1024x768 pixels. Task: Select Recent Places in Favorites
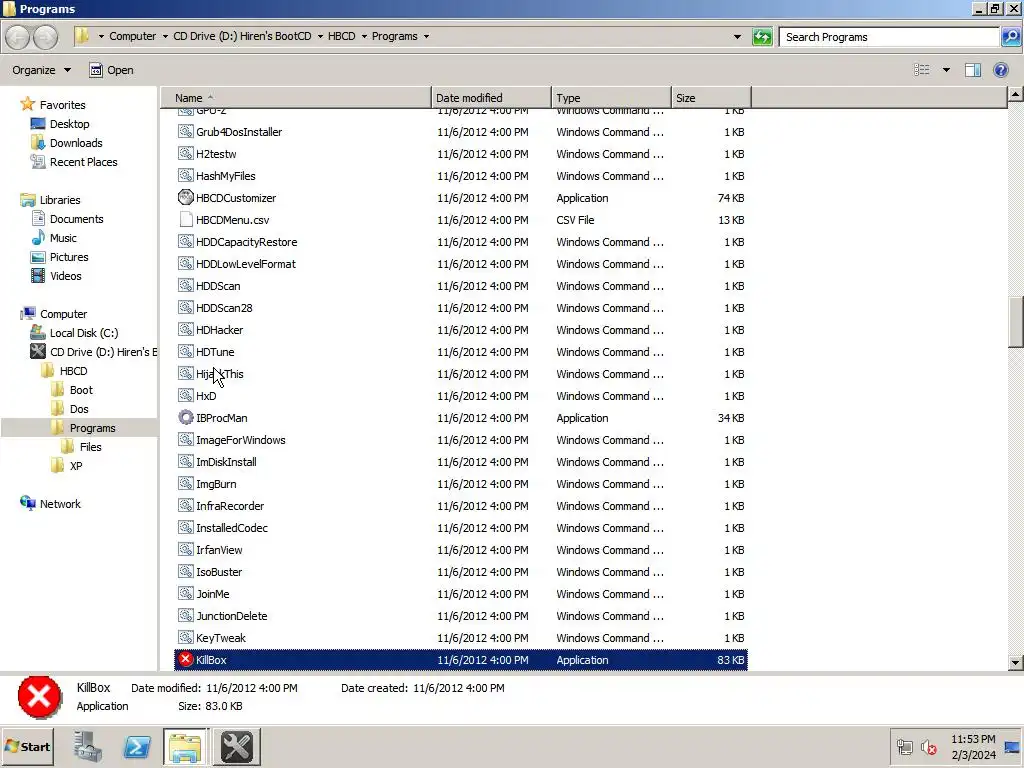tap(84, 161)
